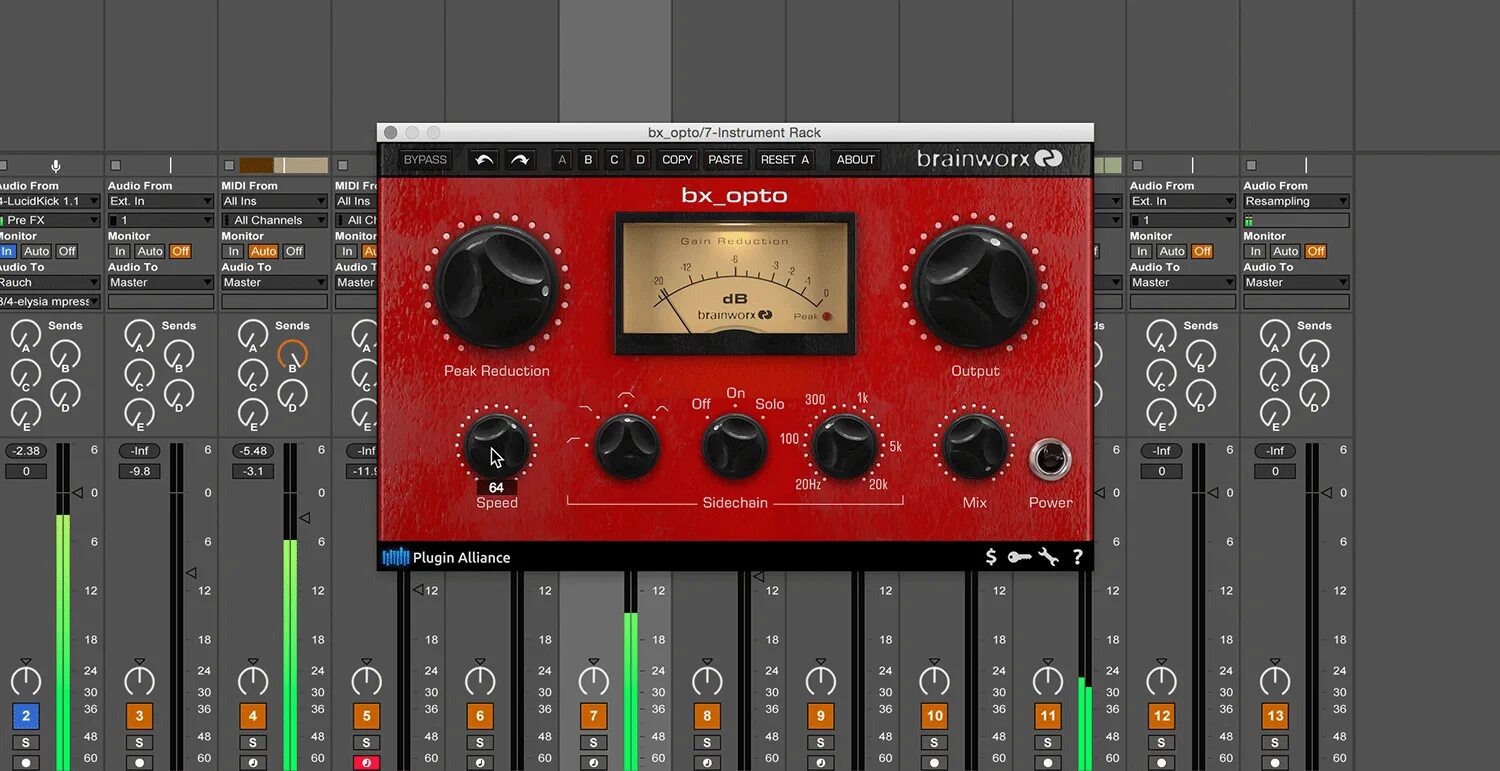Viewport: 1500px width, 771px height.
Task: Click the brainworx logo in plugin header
Action: pos(989,159)
